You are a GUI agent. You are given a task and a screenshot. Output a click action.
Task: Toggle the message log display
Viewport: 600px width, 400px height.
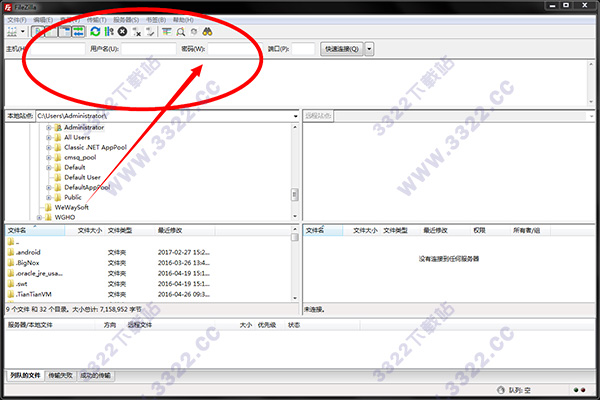tap(37, 32)
